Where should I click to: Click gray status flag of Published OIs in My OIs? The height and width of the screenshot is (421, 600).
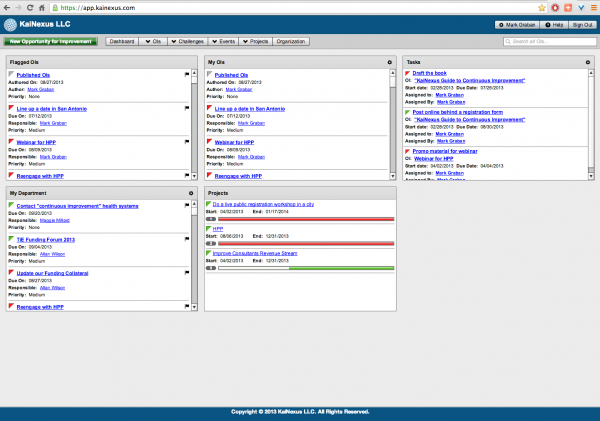(x=209, y=74)
